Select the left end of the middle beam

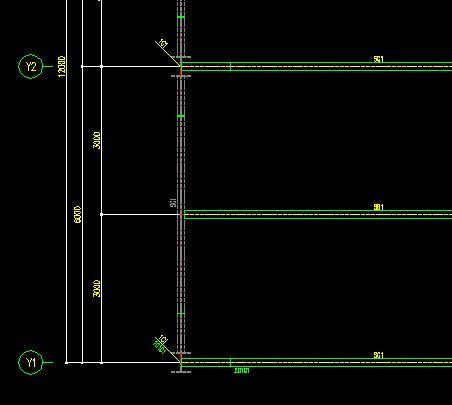[184, 215]
